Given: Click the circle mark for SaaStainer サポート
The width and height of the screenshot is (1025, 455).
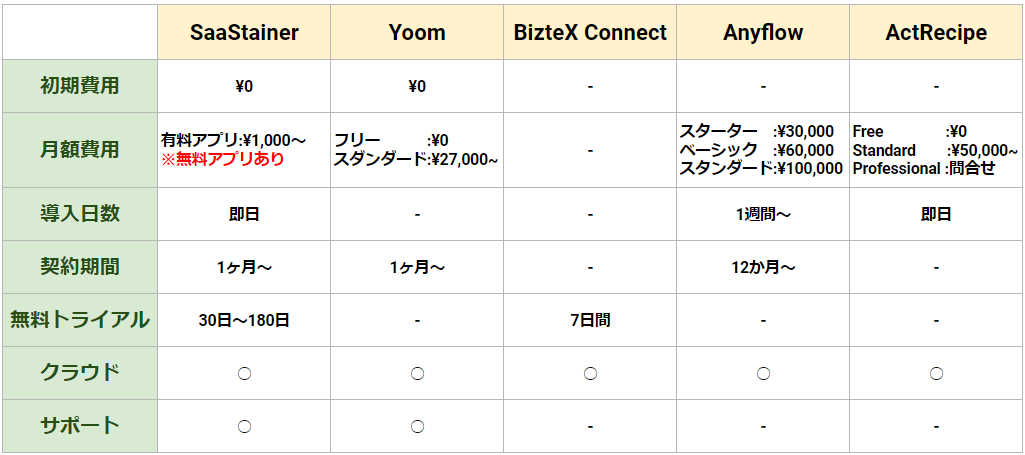Looking at the screenshot, I should point(244,426).
